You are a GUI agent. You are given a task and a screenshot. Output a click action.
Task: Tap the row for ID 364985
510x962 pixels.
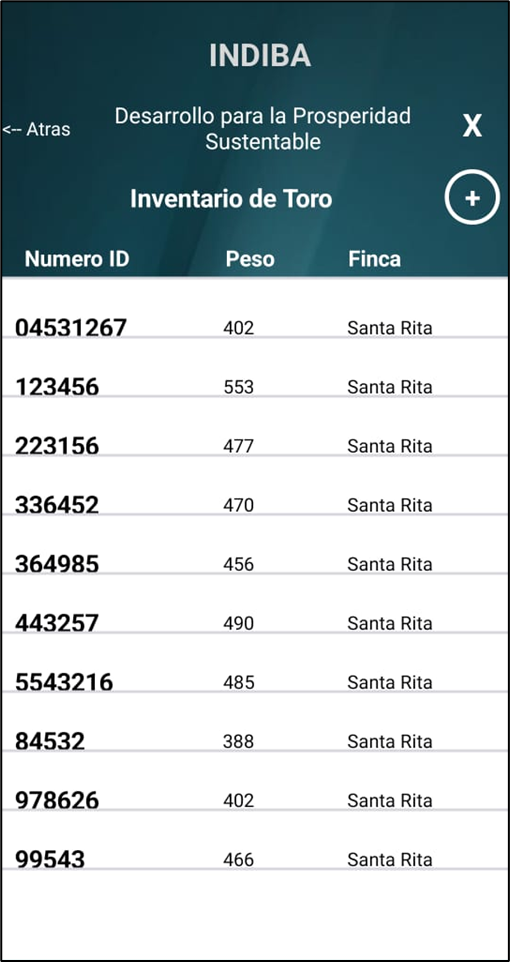click(x=255, y=556)
